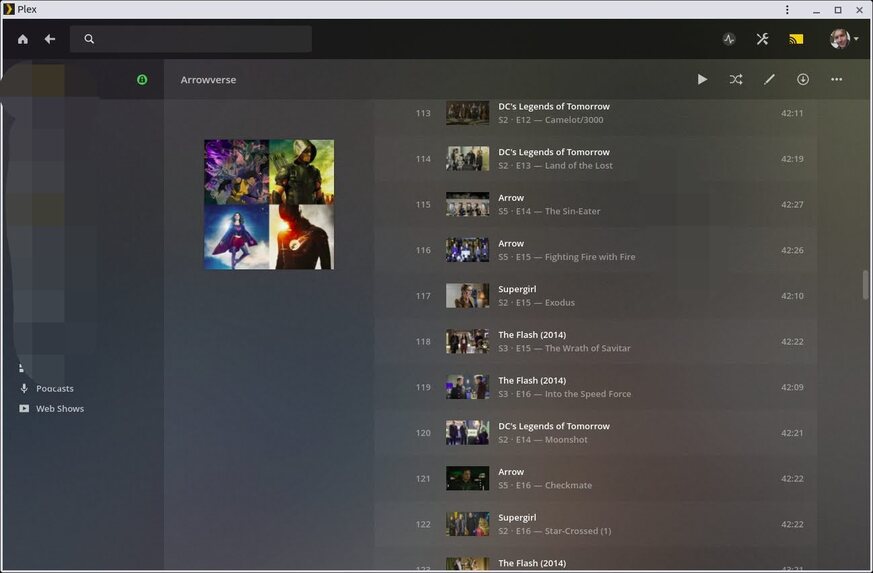Open the more options ellipsis
Image resolution: width=873 pixels, height=573 pixels.
click(x=836, y=80)
